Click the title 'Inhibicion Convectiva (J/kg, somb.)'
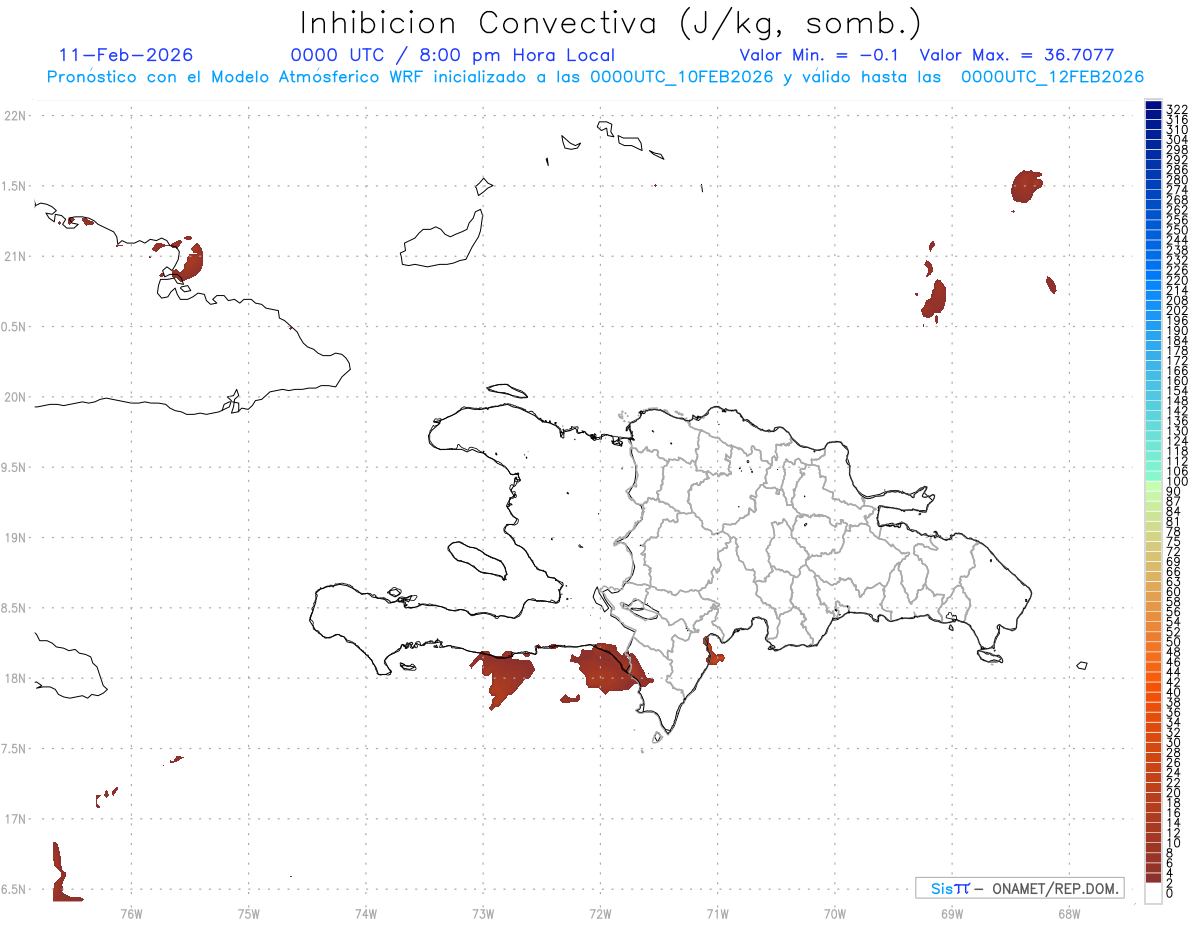This screenshot has height=927, width=1200. point(611,23)
